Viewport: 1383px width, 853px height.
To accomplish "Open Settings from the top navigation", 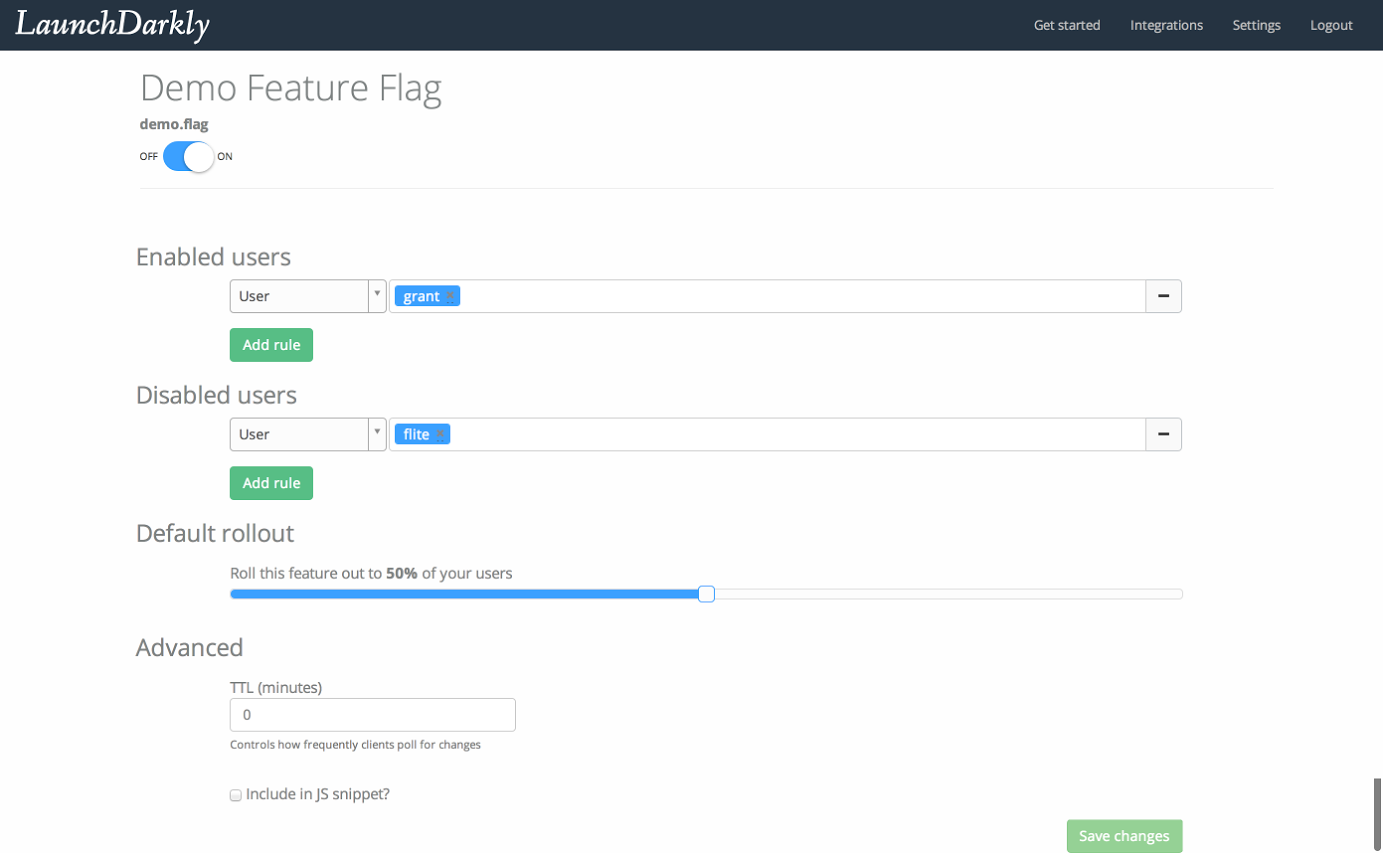I will [1256, 25].
